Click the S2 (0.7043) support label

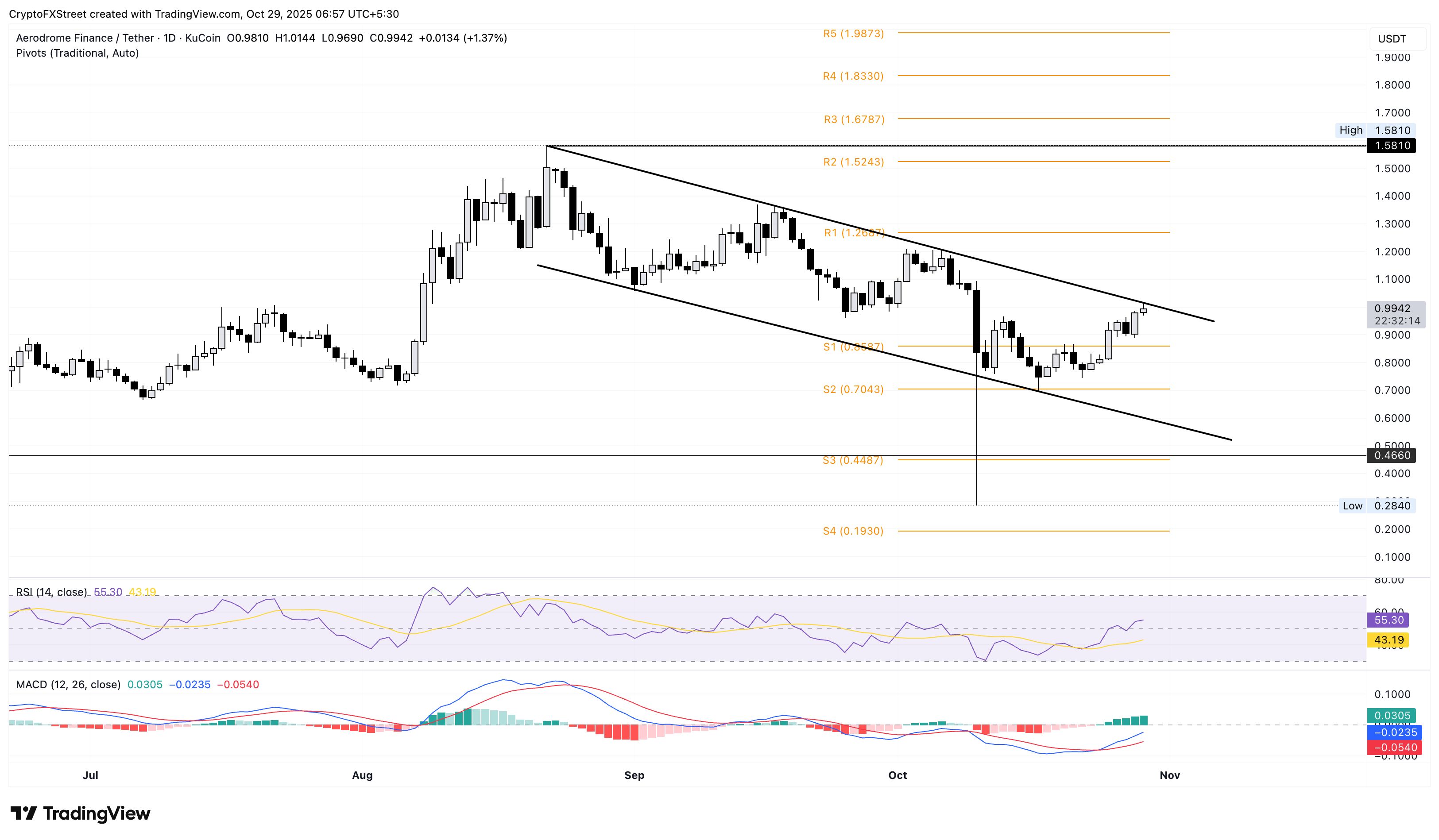(853, 389)
